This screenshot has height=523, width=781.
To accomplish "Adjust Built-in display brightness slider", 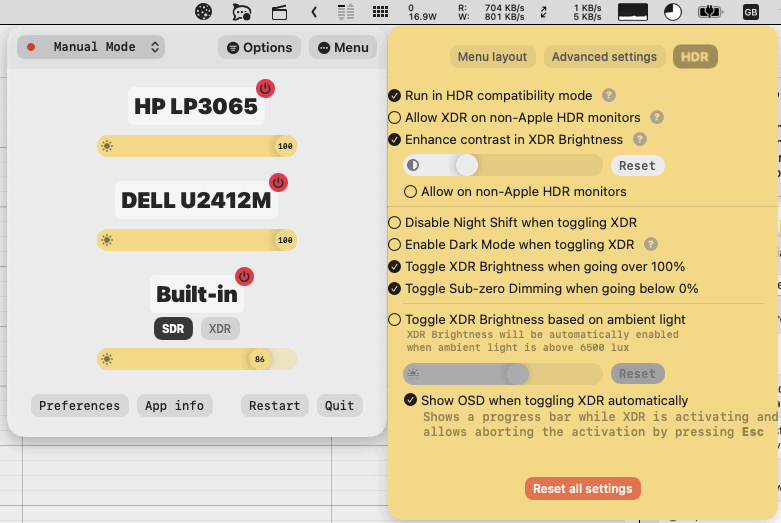I will 197,359.
